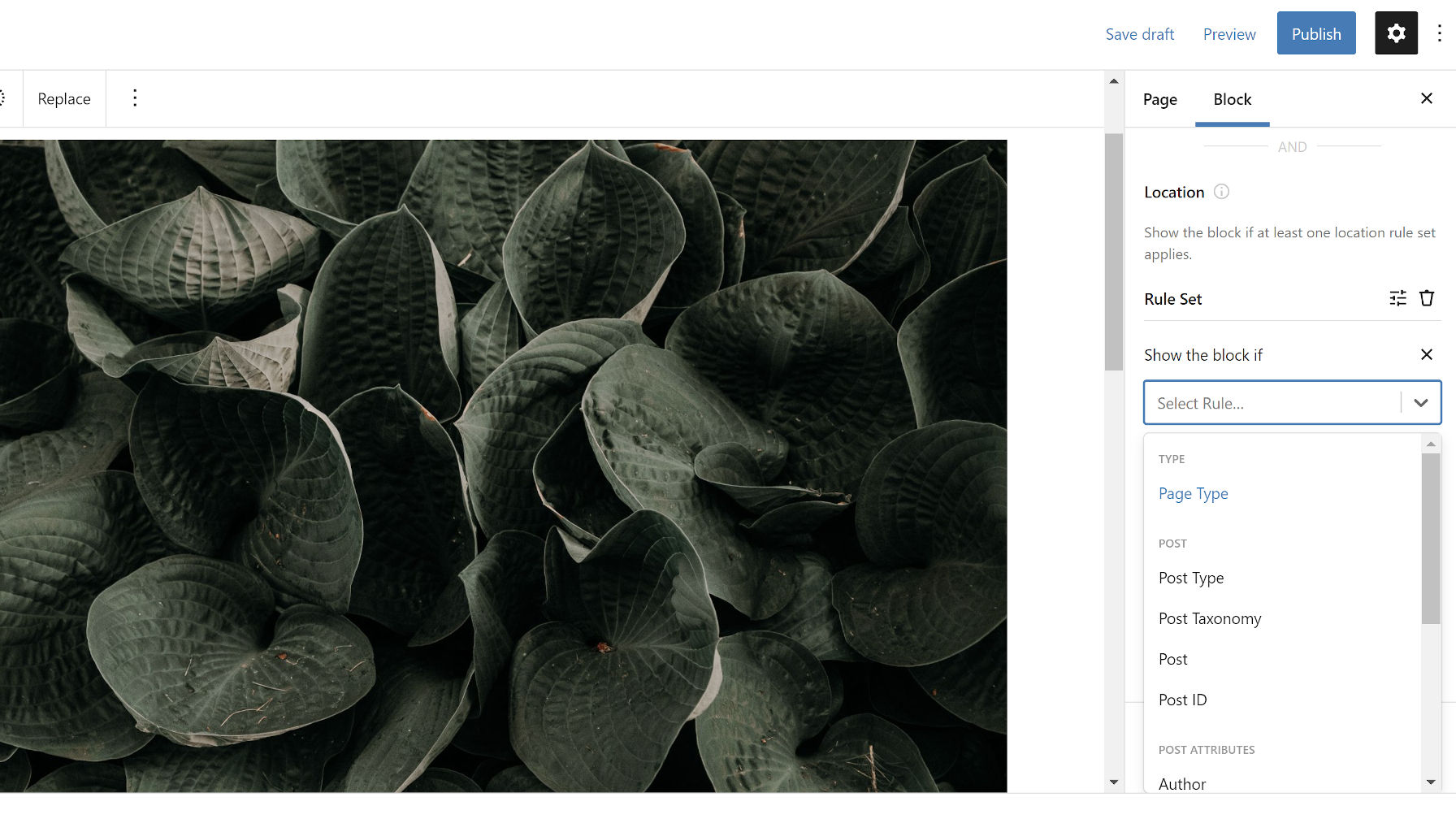The image size is (1456, 819).
Task: Close the block settings sidebar
Action: (x=1427, y=98)
